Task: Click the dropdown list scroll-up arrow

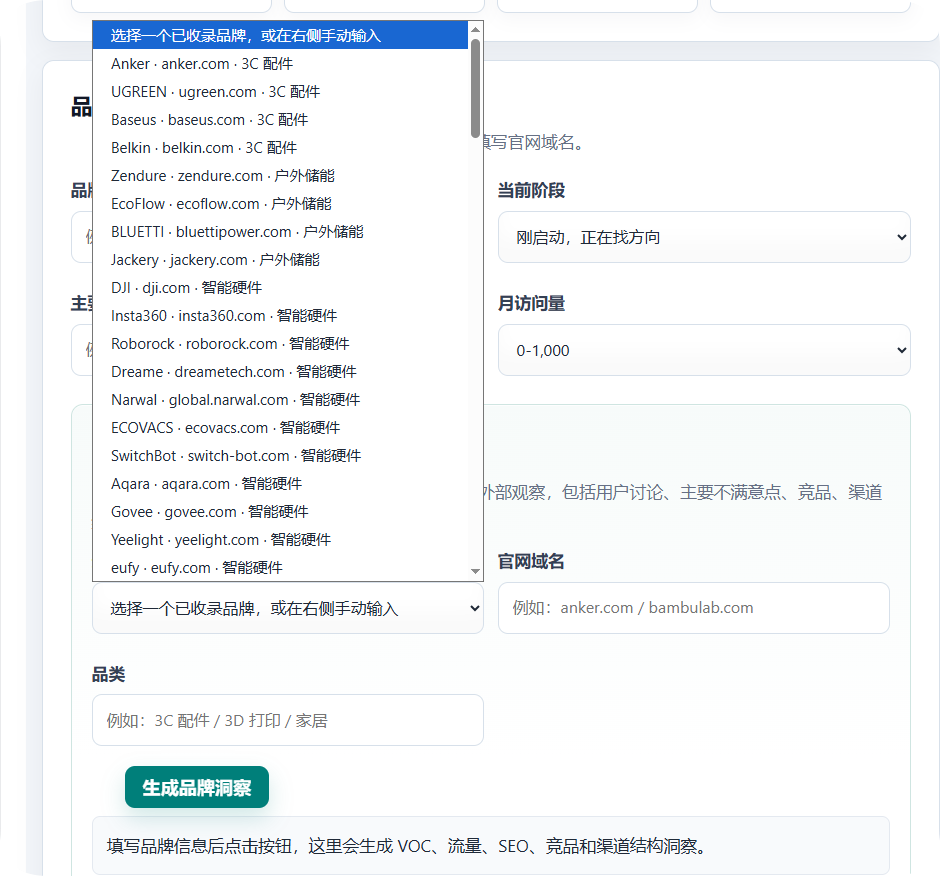Action: pos(475,29)
